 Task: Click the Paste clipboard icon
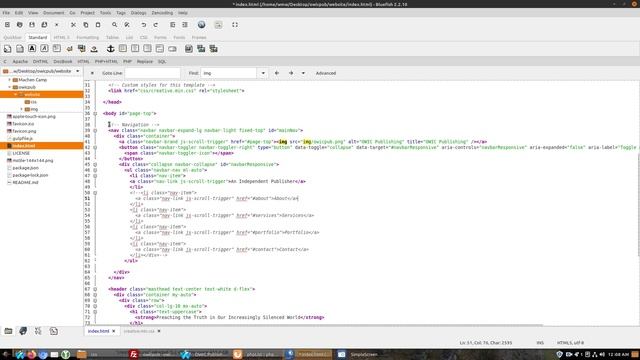coord(98,25)
